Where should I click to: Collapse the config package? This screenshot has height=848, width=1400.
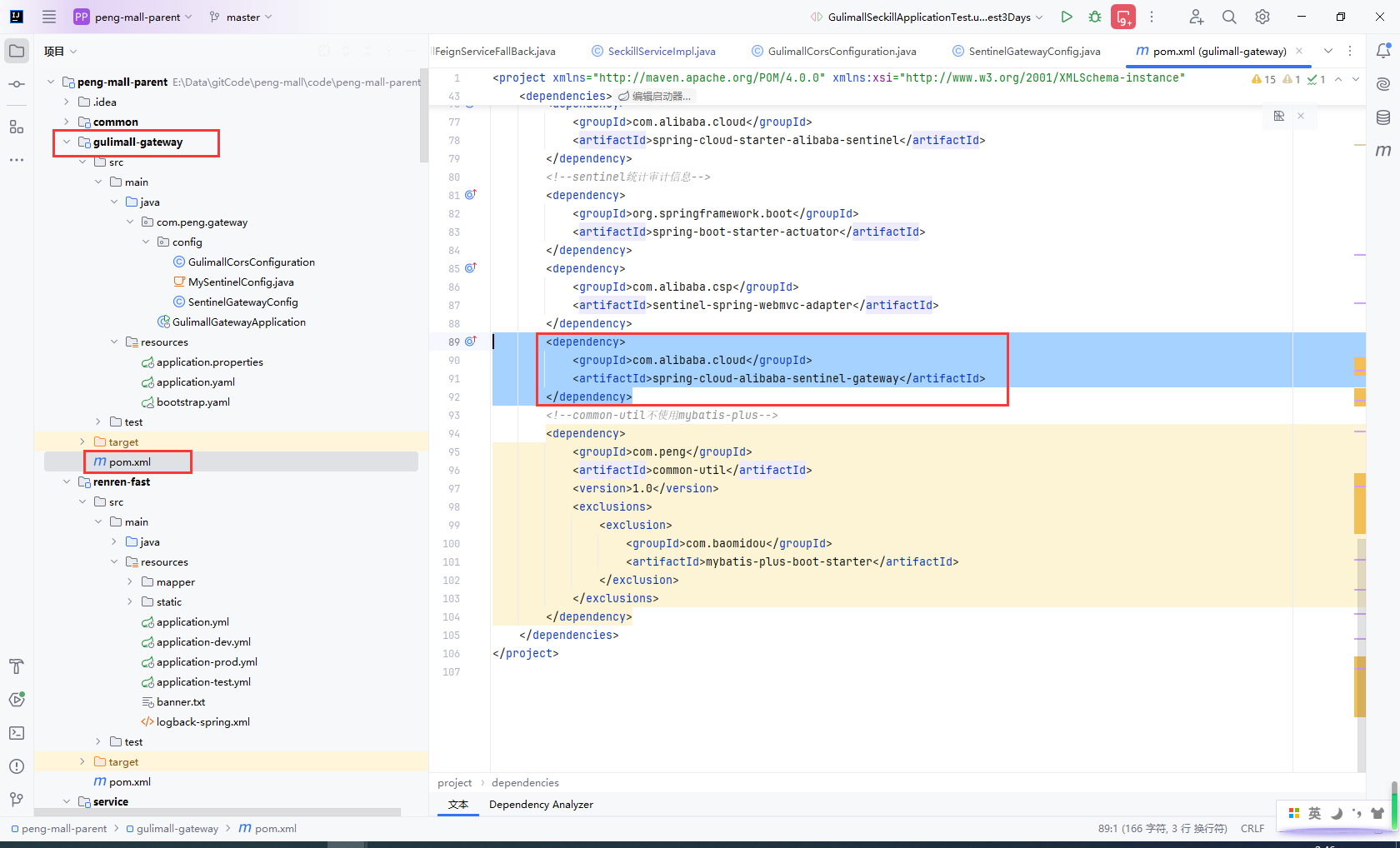pyautogui.click(x=146, y=242)
